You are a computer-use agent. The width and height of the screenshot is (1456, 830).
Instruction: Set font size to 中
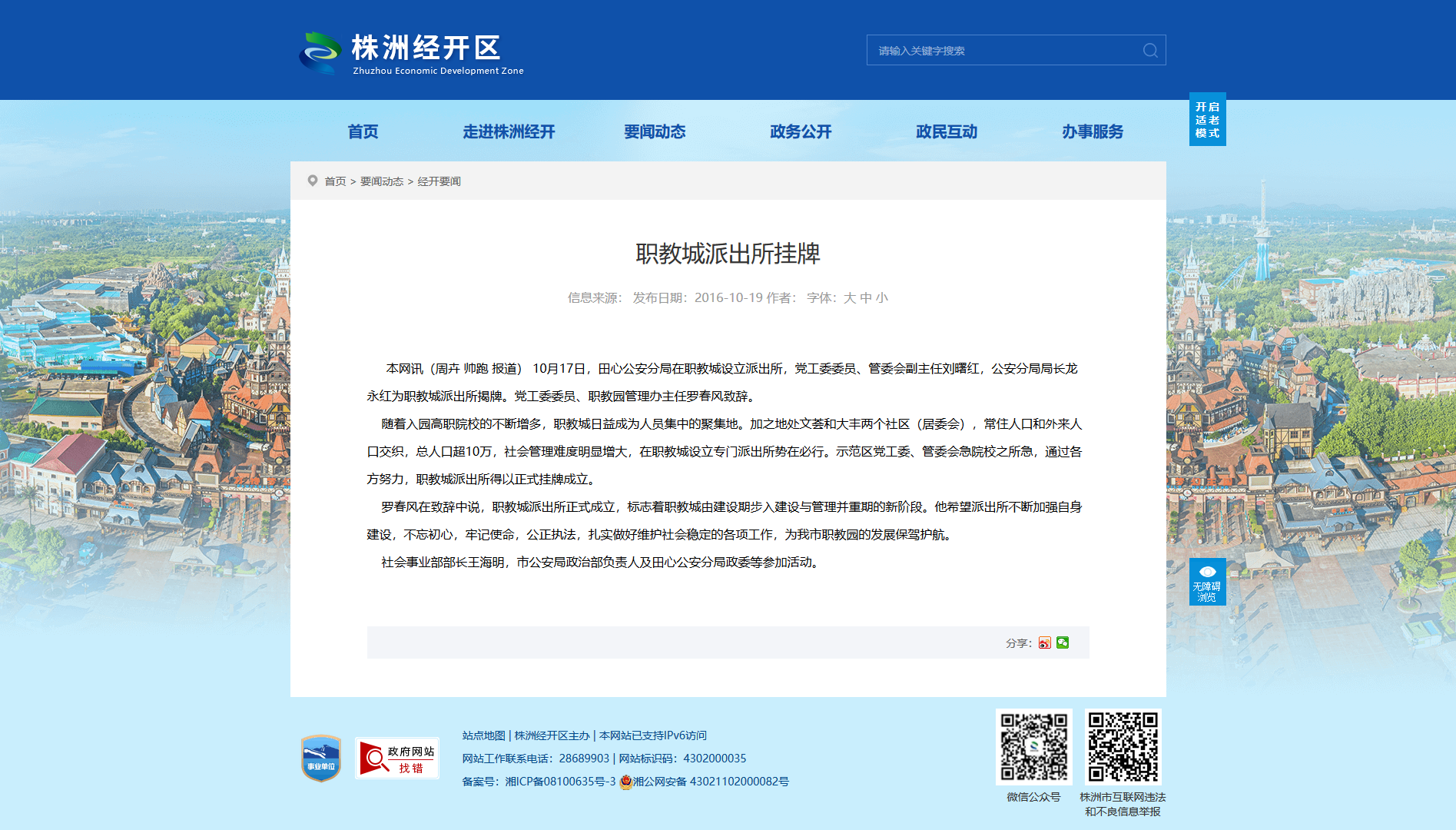[x=865, y=297]
